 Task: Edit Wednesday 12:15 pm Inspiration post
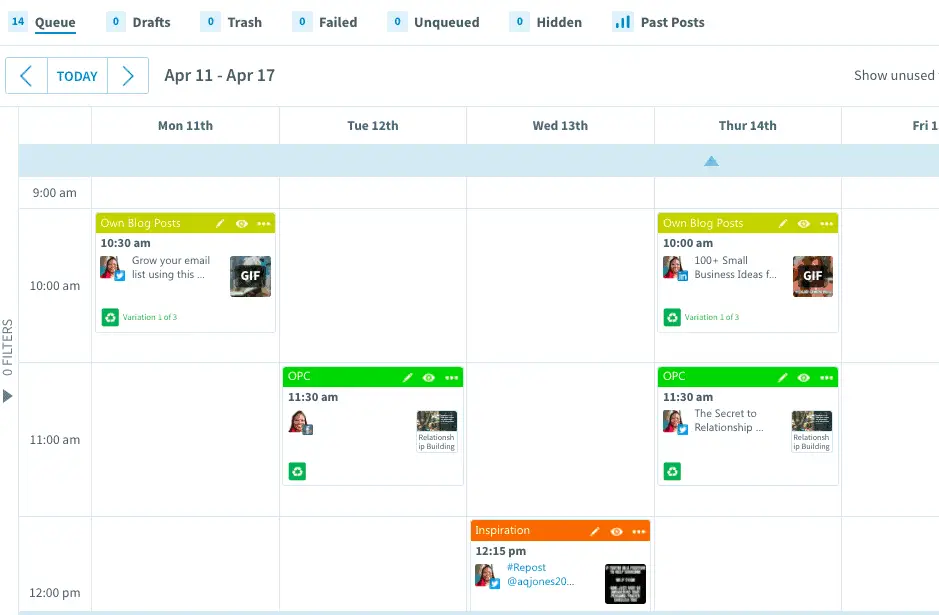[595, 531]
